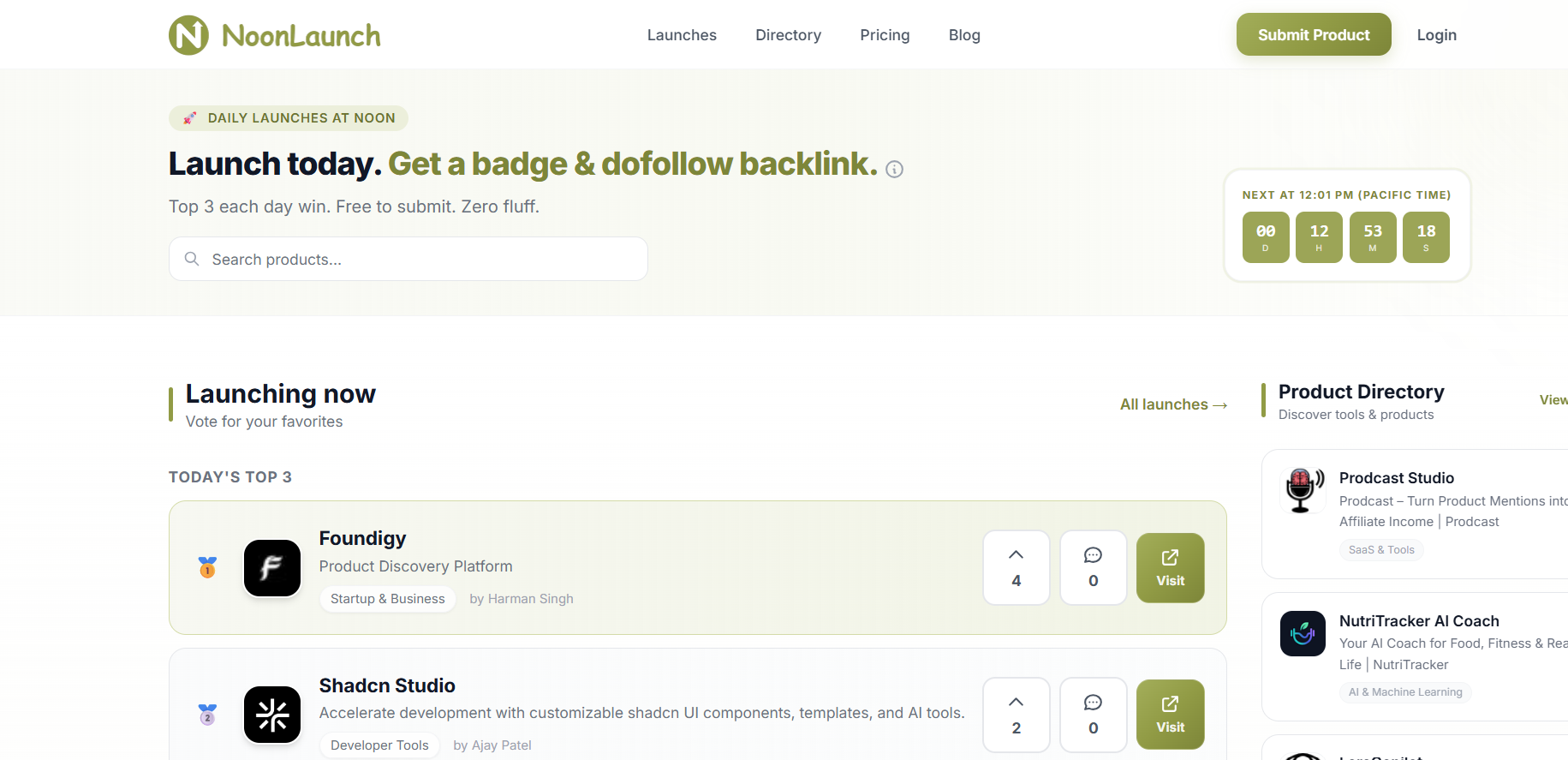Click the countdown hours tile showing 12
This screenshot has height=760, width=1568.
[x=1319, y=237]
